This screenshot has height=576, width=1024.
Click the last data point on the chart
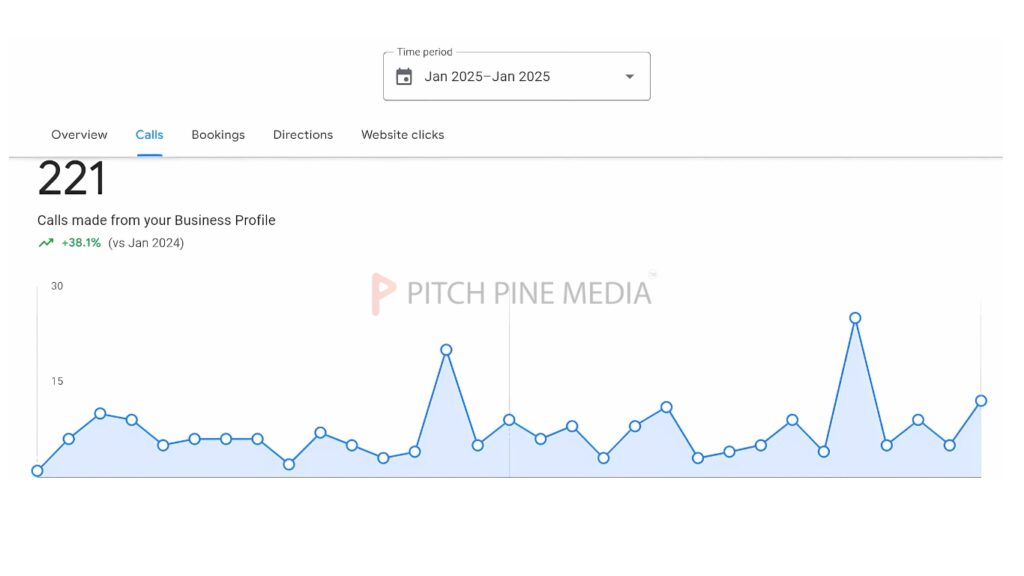981,401
